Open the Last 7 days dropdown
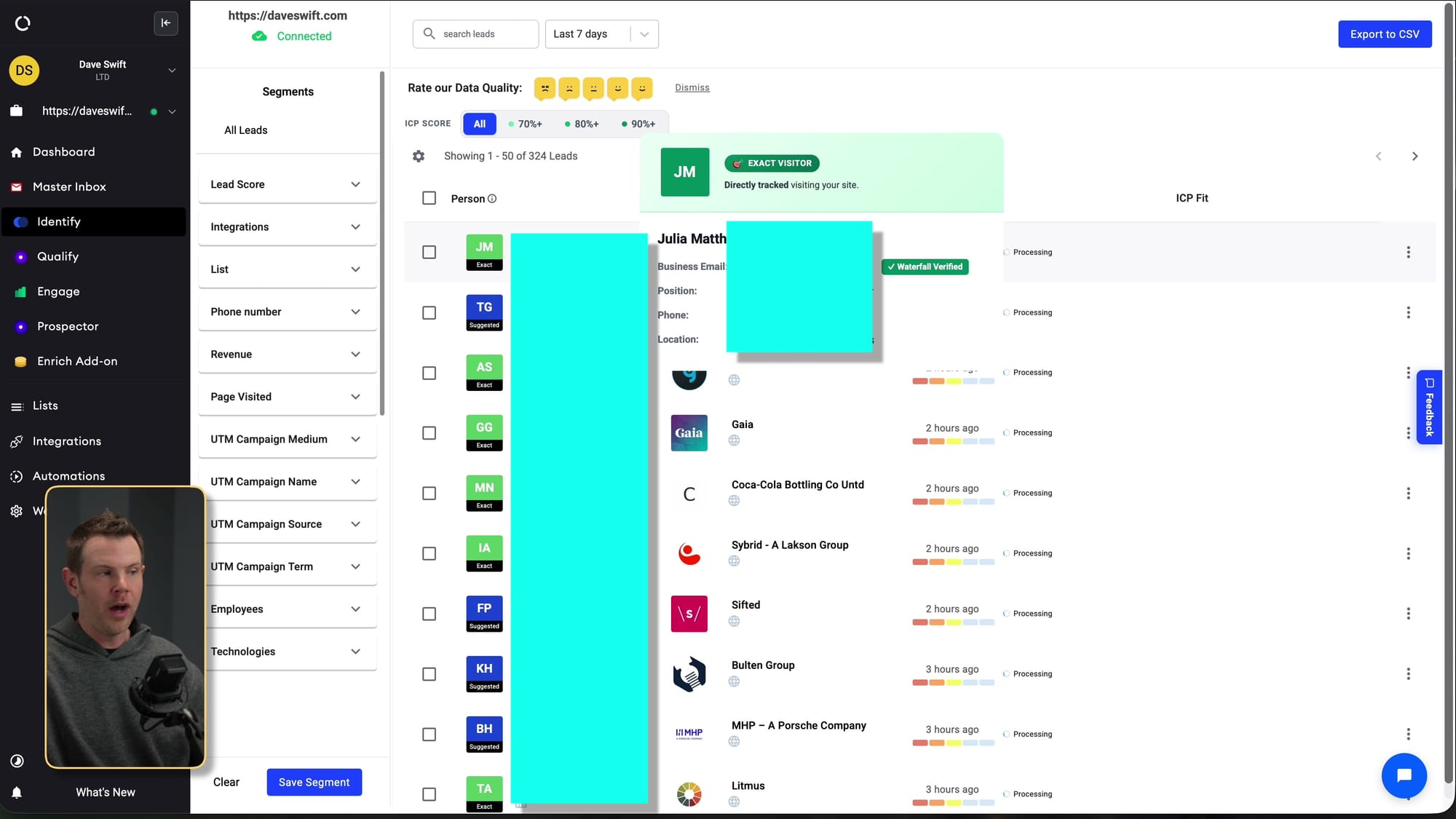 point(601,34)
